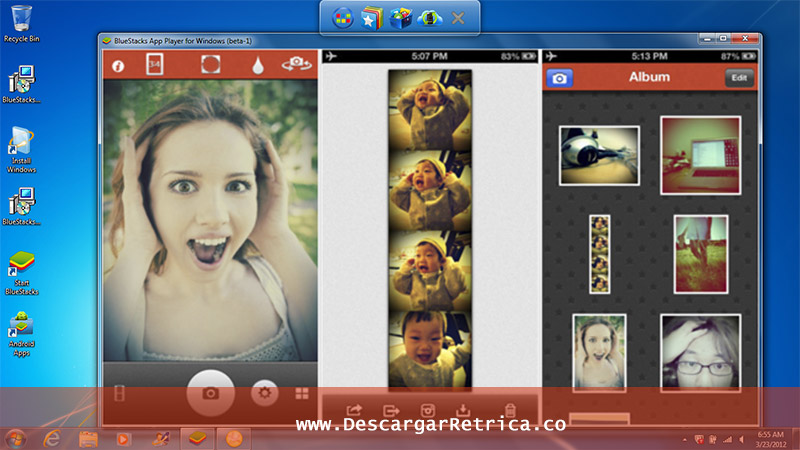This screenshot has width=800, height=450.
Task: Tap the blue camera button in Album header
Action: pyautogui.click(x=560, y=78)
